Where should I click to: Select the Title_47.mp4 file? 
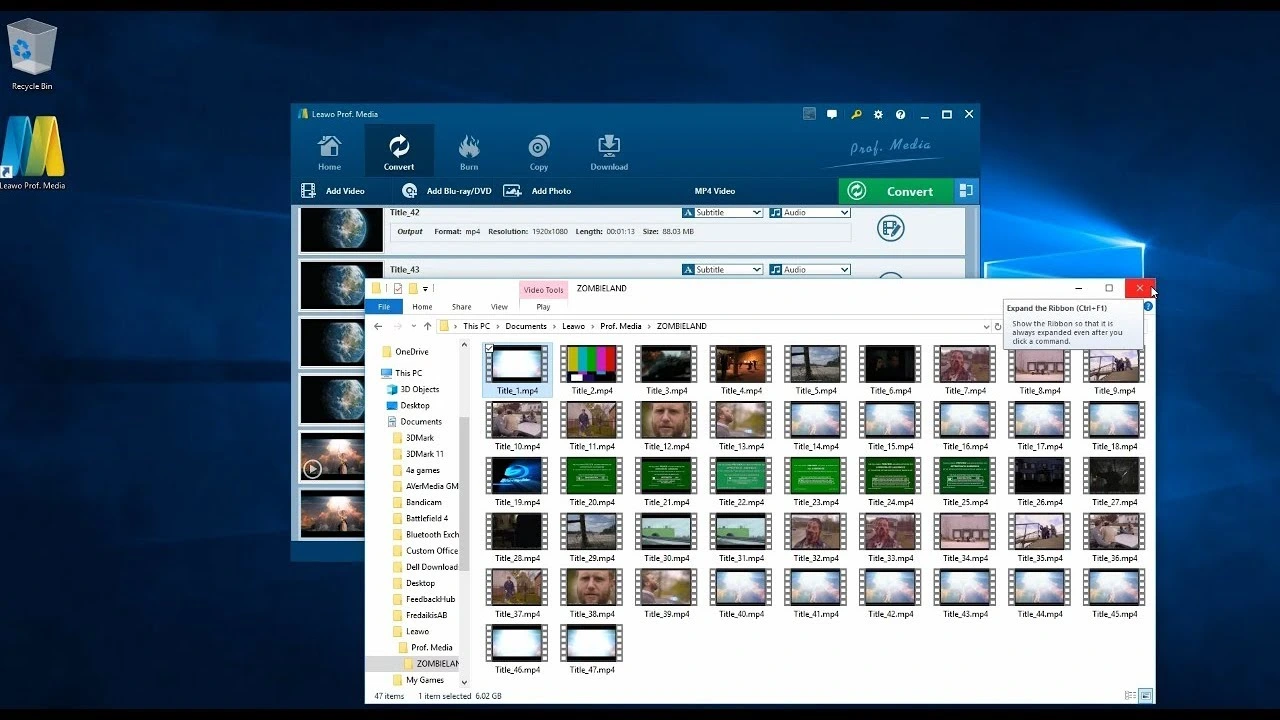592,649
